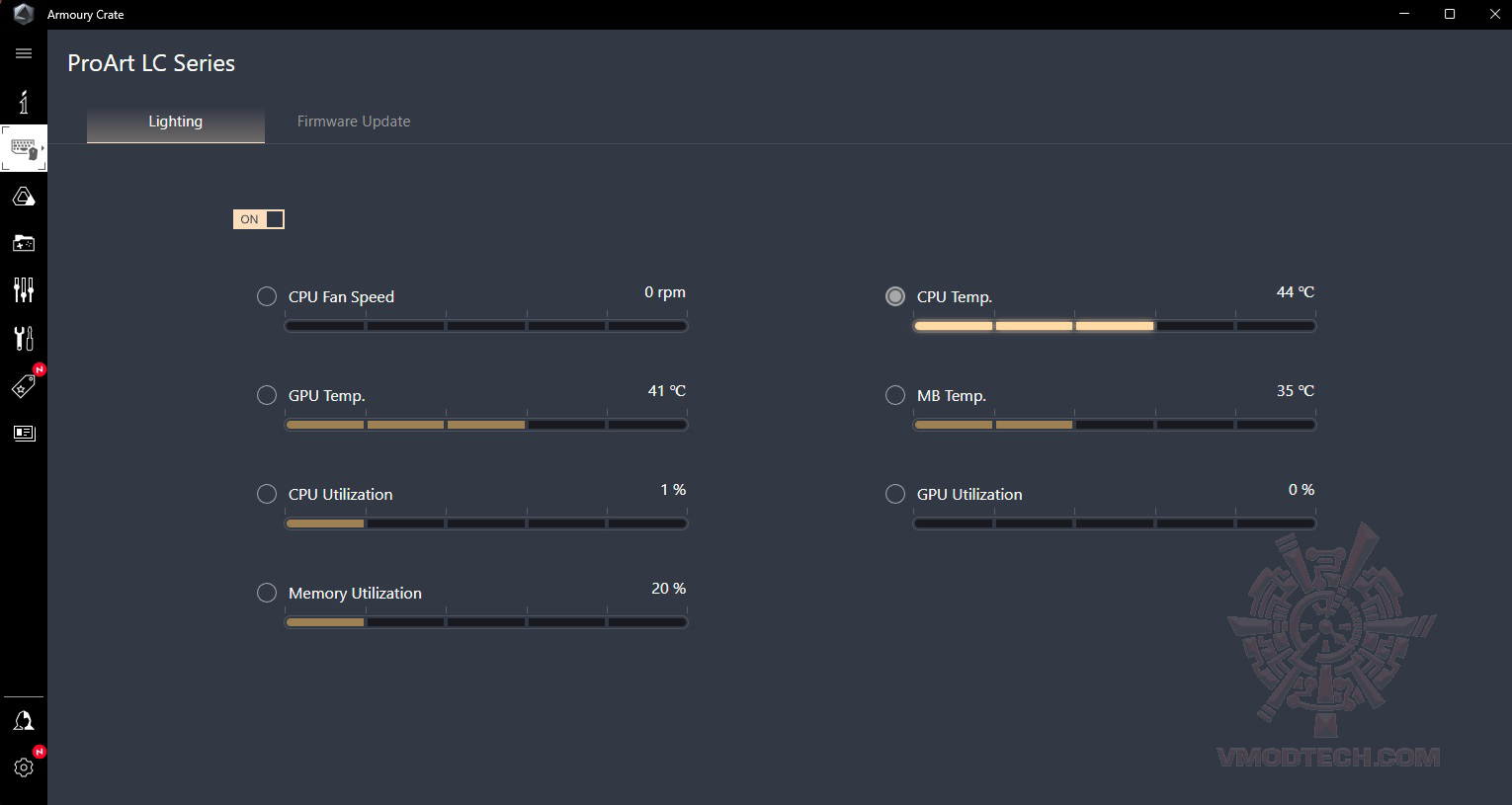
Task: Open the News sidebar icon
Action: [x=24, y=433]
